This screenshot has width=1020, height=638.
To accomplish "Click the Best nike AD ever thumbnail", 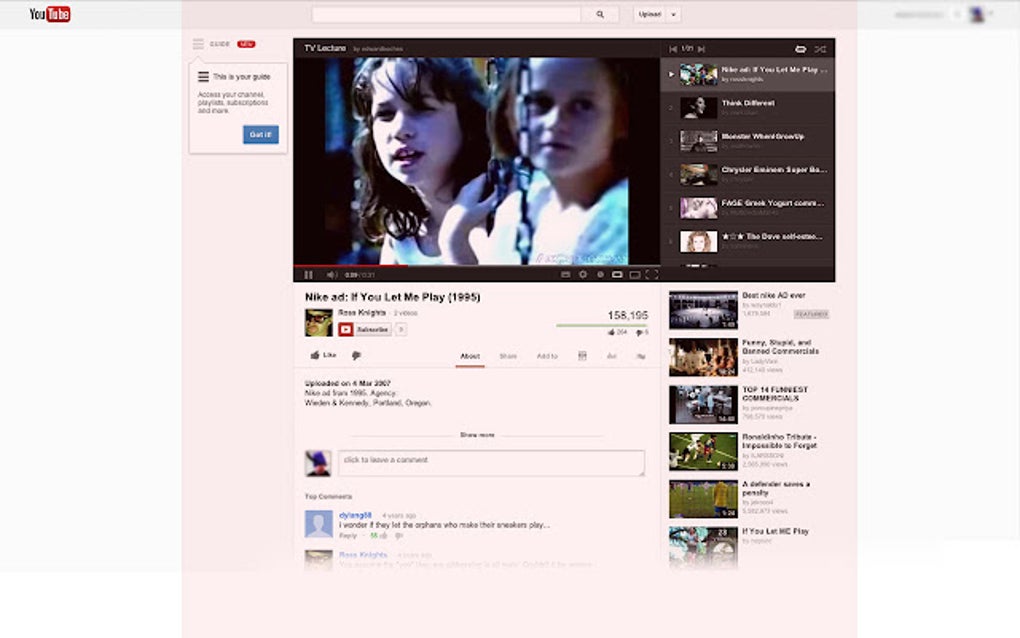I will [x=703, y=310].
